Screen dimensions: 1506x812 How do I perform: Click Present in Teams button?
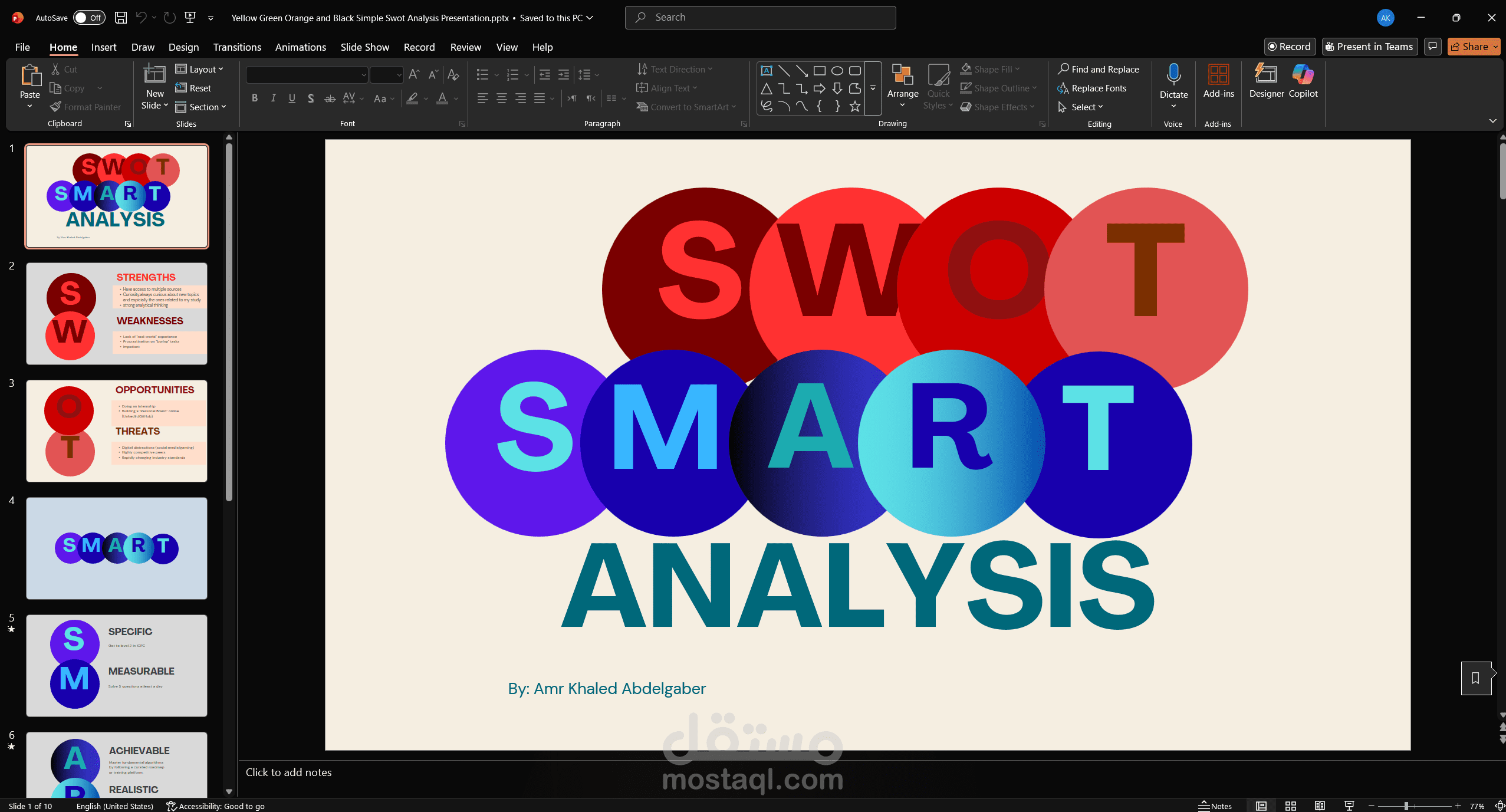(1369, 47)
